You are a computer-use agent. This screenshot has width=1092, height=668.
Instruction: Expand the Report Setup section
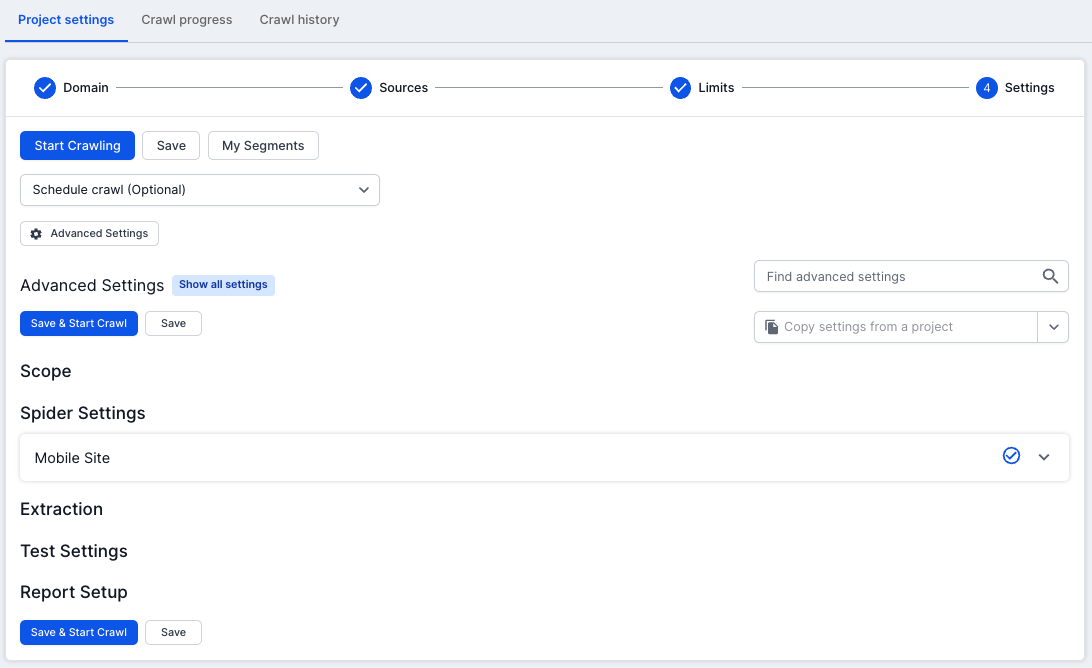click(74, 592)
